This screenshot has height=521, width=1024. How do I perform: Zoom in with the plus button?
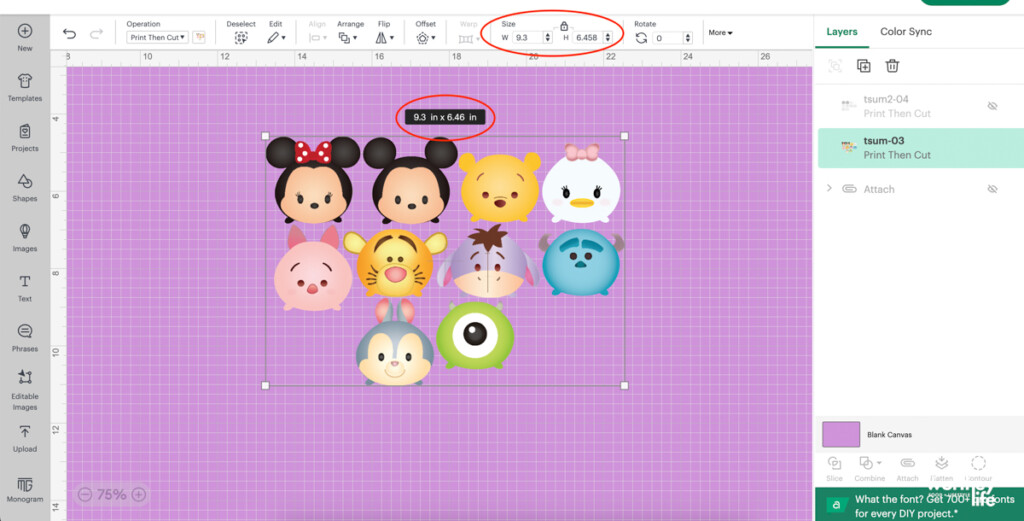[138, 495]
